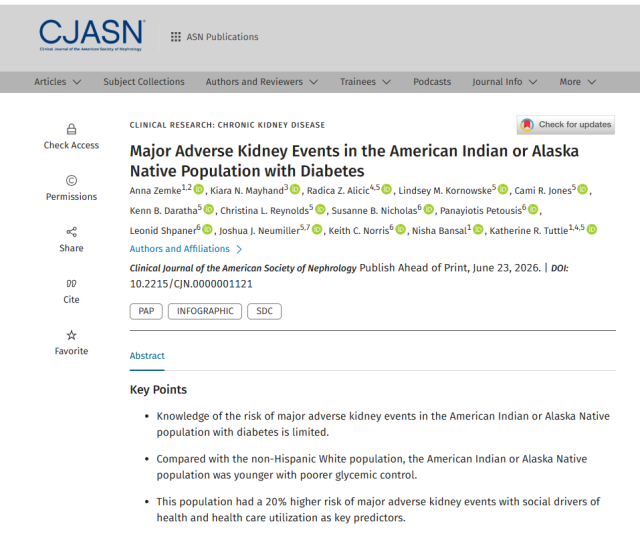The width and height of the screenshot is (640, 534).
Task: Open Christina L. Reynolds's ORCID icon
Action: [x=320, y=209]
